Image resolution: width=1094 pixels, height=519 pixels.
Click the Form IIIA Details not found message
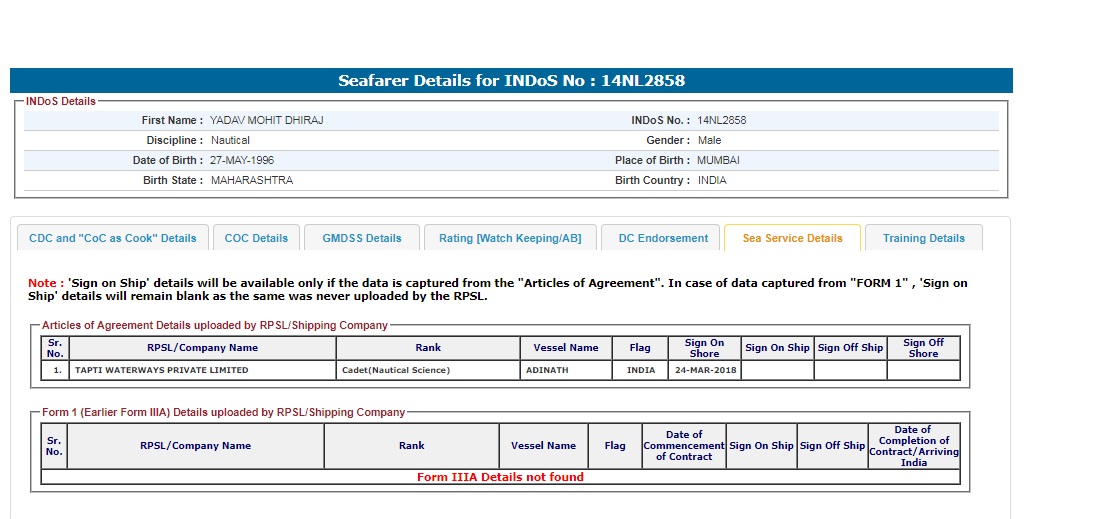pos(500,477)
